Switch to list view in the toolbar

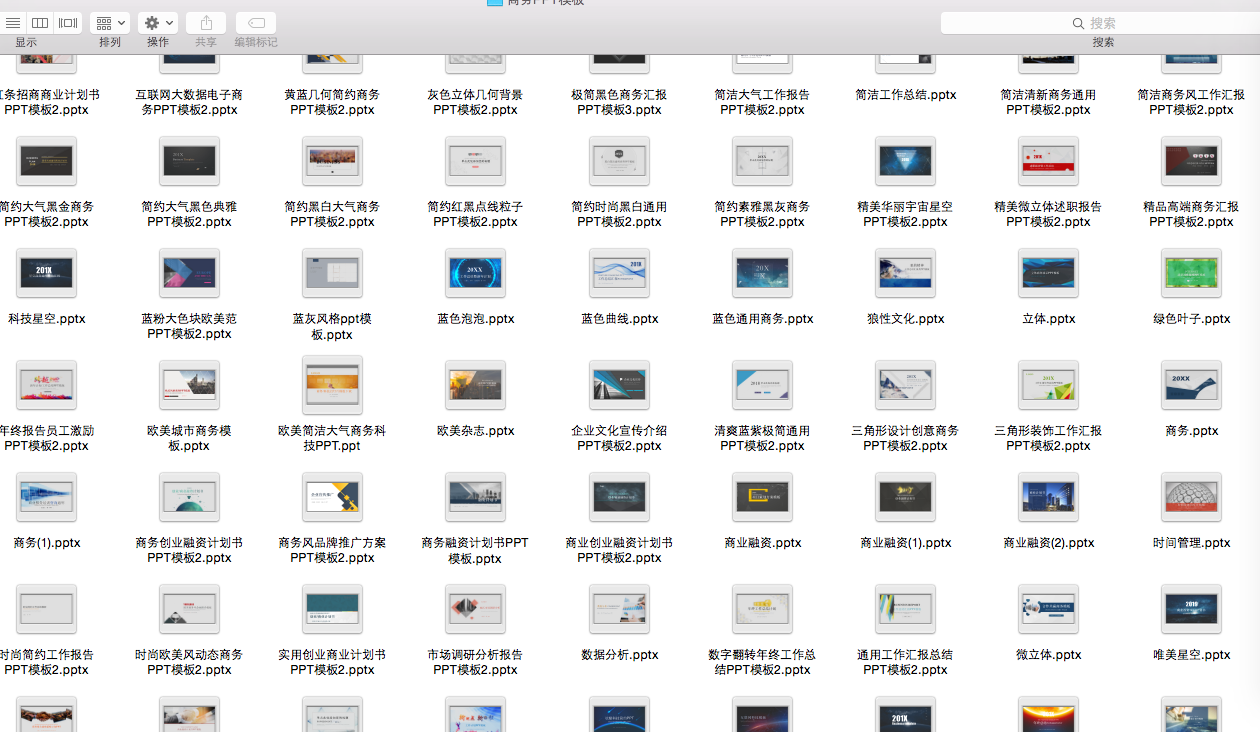[13, 22]
